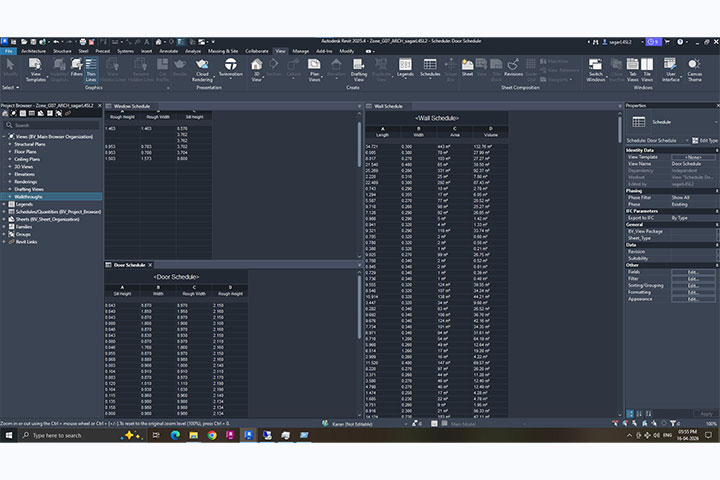The height and width of the screenshot is (480, 720).
Task: Open Chrome from the Windows taskbar
Action: click(x=212, y=435)
